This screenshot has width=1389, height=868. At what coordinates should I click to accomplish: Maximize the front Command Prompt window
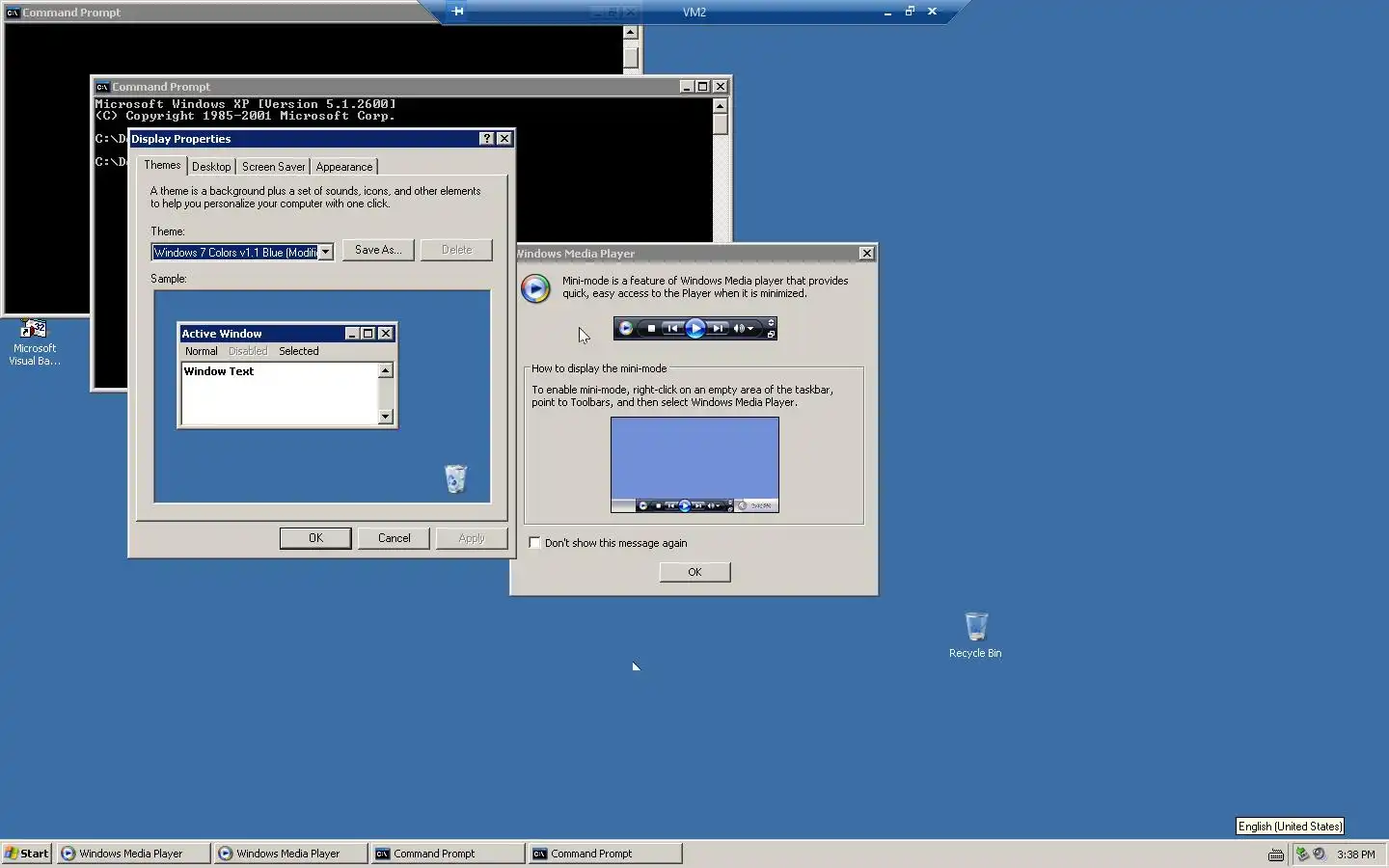703,87
